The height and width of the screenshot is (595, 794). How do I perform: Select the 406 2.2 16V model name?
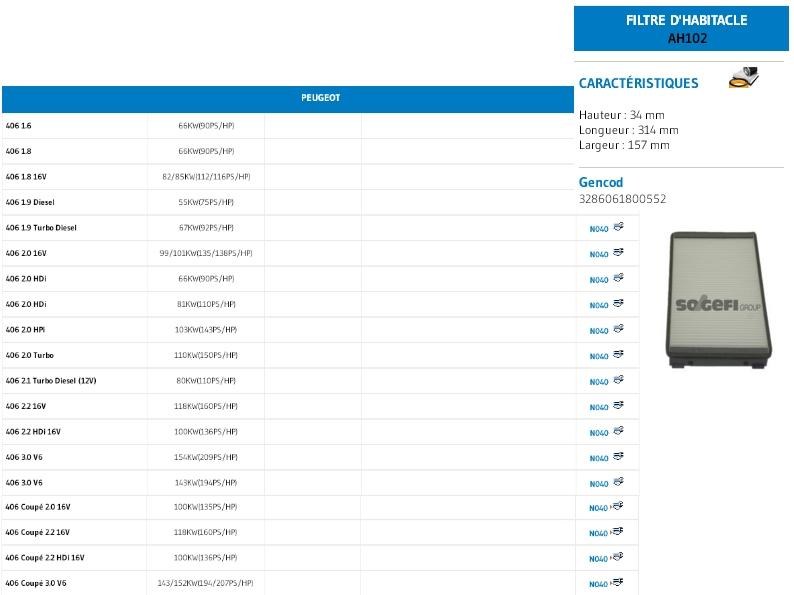click(x=26, y=406)
